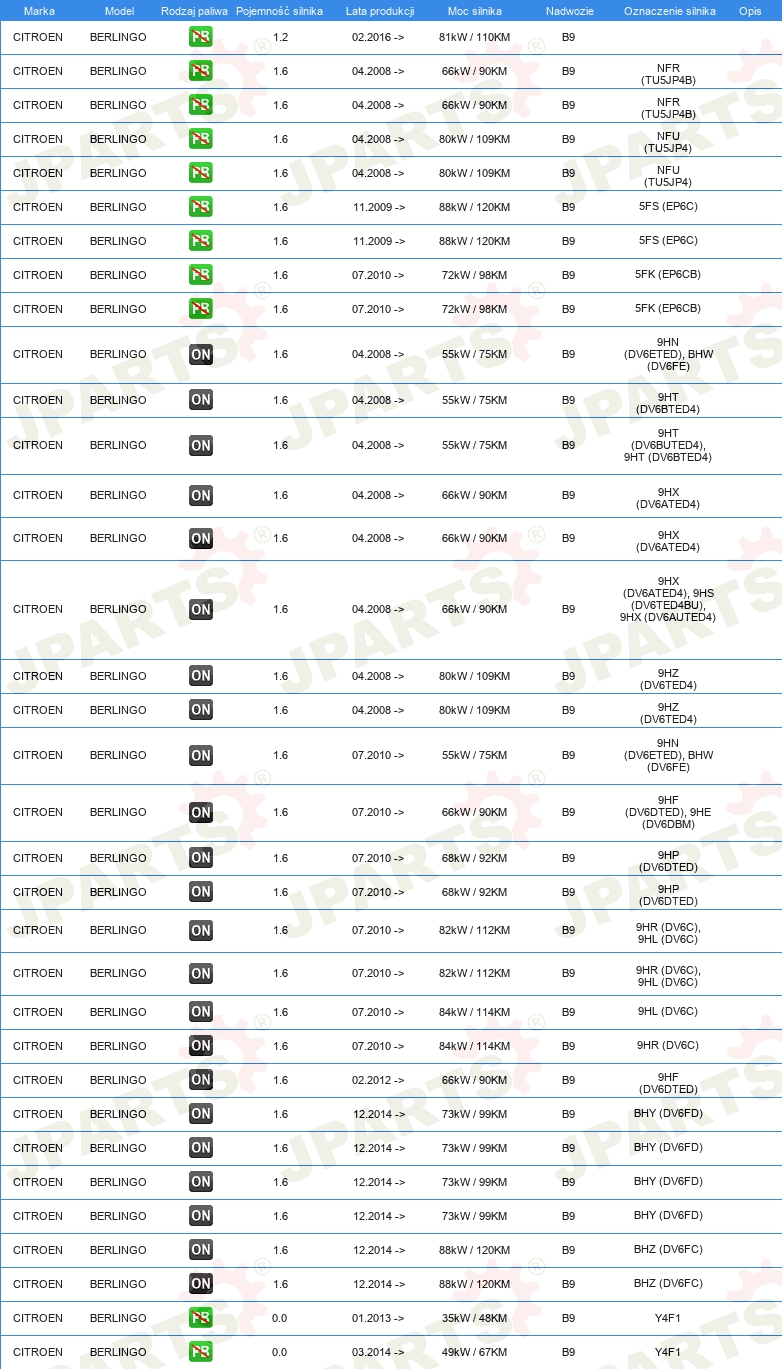Click the ON icon in the 84kW 9HR (DV6C) row
The image size is (782, 1369).
pos(201,1045)
